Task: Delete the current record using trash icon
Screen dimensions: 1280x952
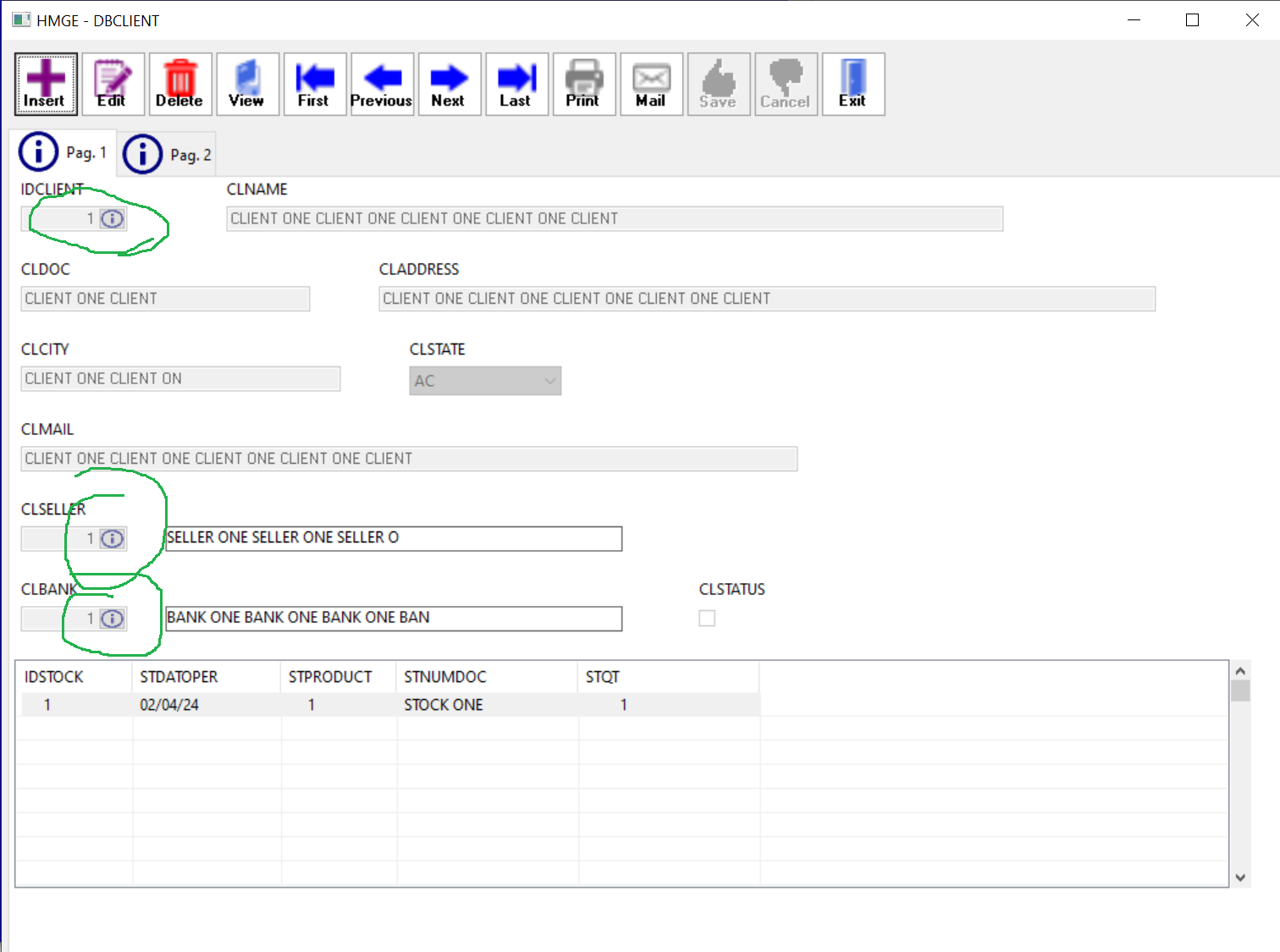Action: coord(179,84)
